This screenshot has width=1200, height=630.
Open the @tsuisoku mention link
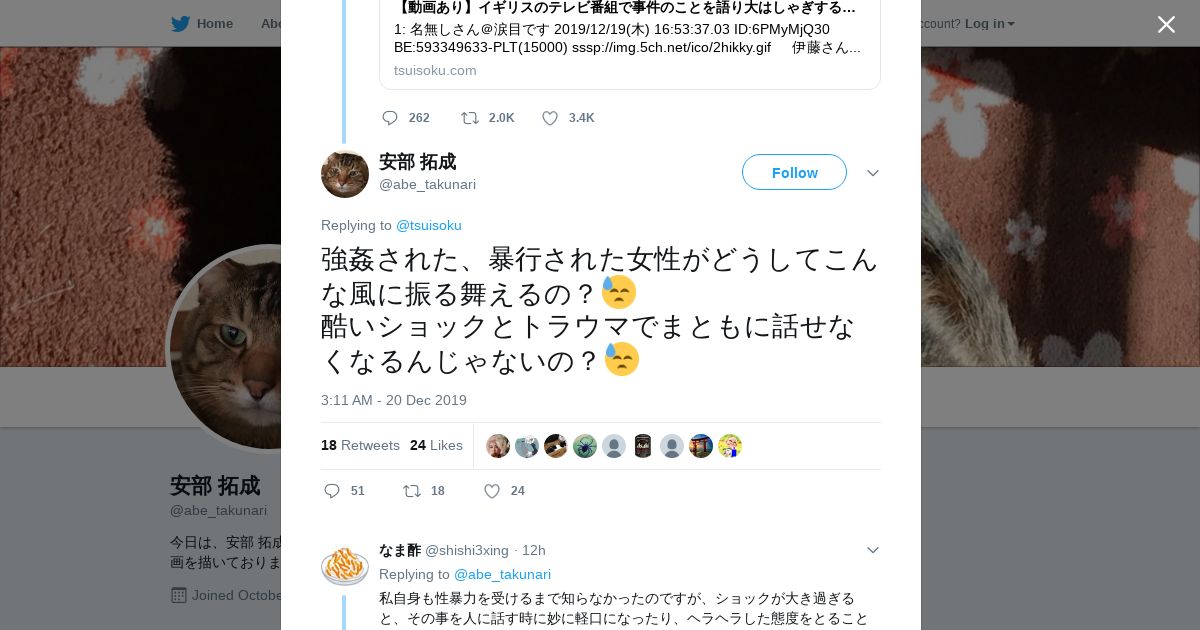429,225
